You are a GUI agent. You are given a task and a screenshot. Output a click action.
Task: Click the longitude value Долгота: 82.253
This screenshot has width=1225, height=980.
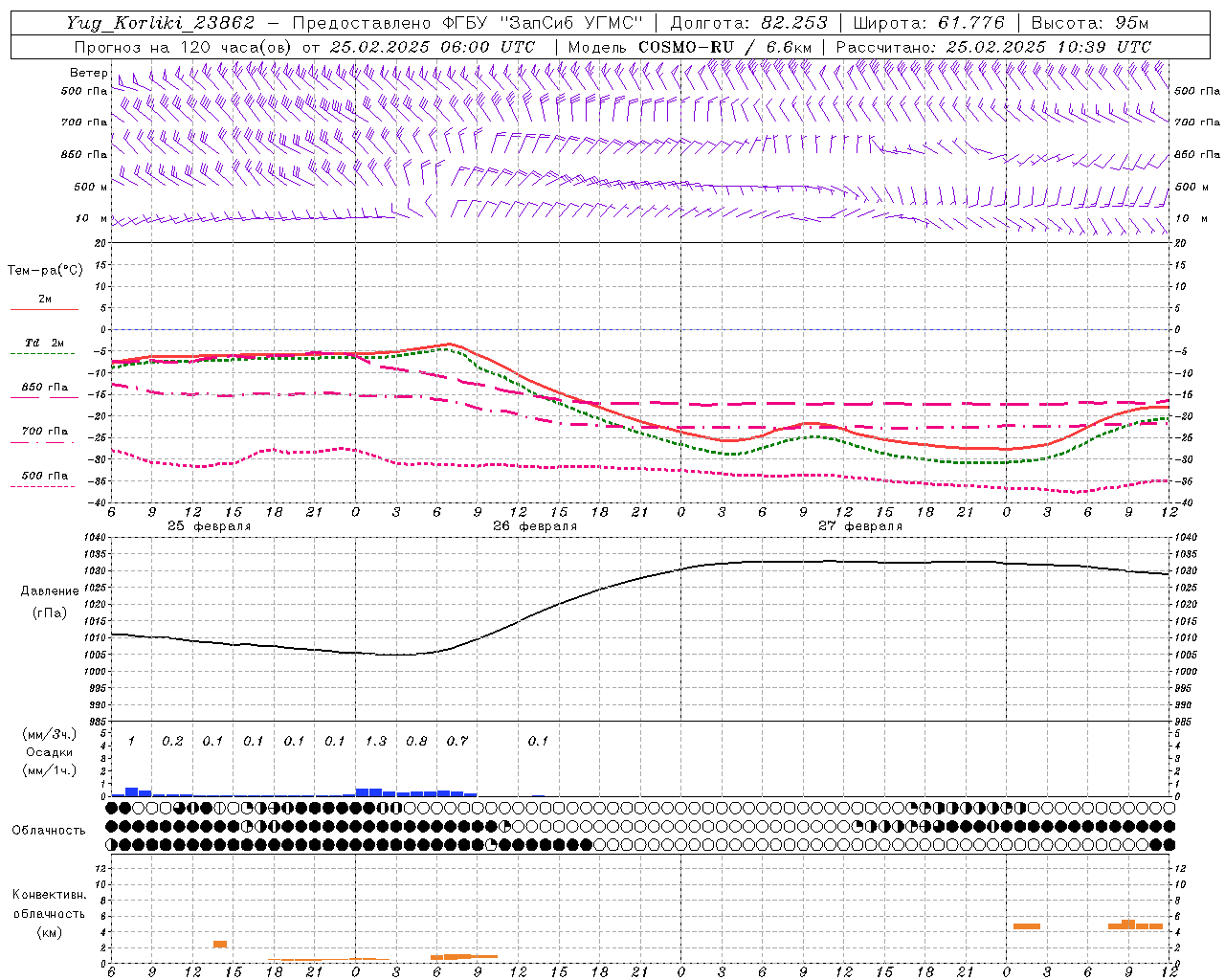(748, 23)
